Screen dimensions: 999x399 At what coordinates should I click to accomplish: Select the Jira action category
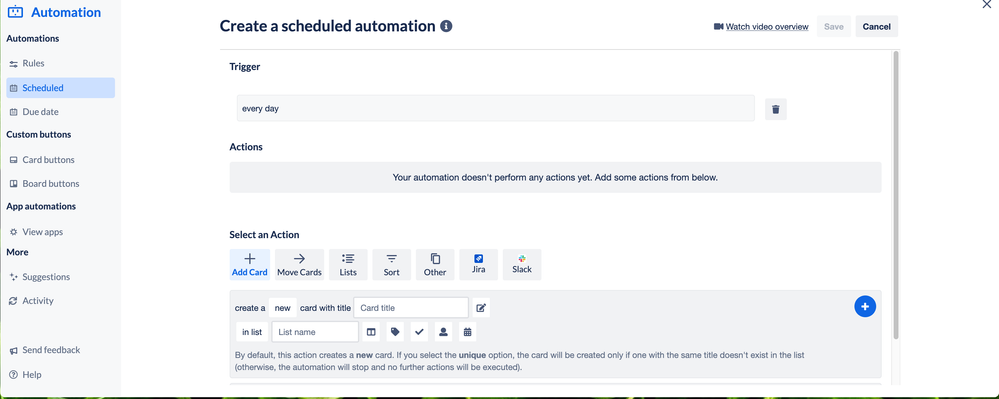[x=478, y=265]
